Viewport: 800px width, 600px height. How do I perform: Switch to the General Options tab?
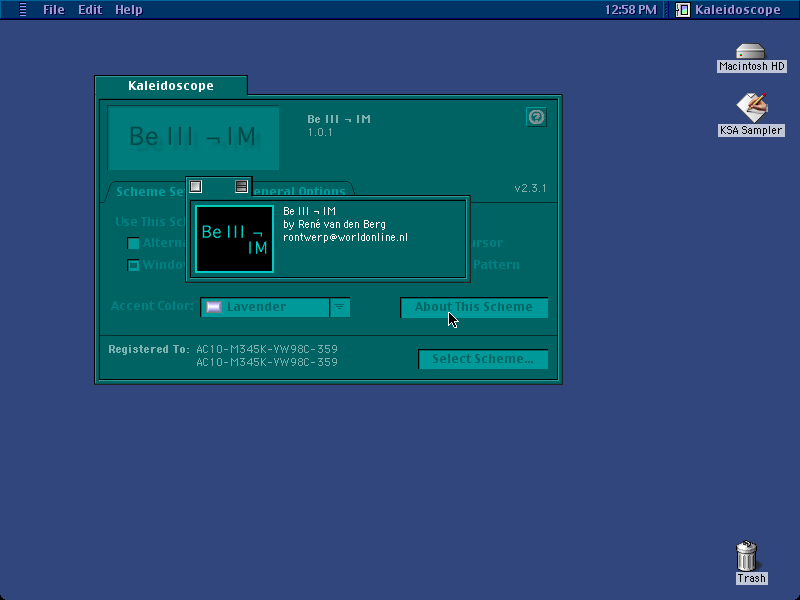click(x=301, y=191)
